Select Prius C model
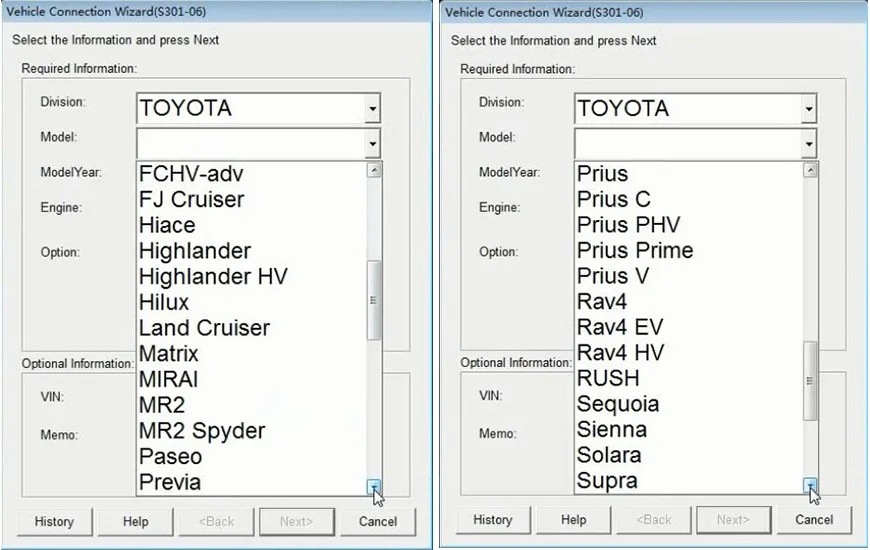 click(689, 199)
